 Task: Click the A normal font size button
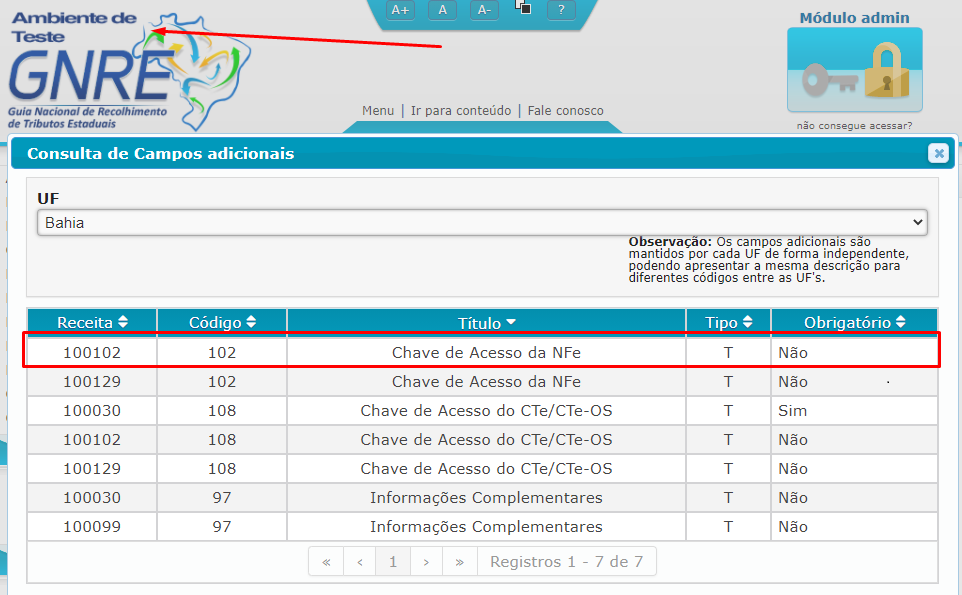(x=442, y=10)
